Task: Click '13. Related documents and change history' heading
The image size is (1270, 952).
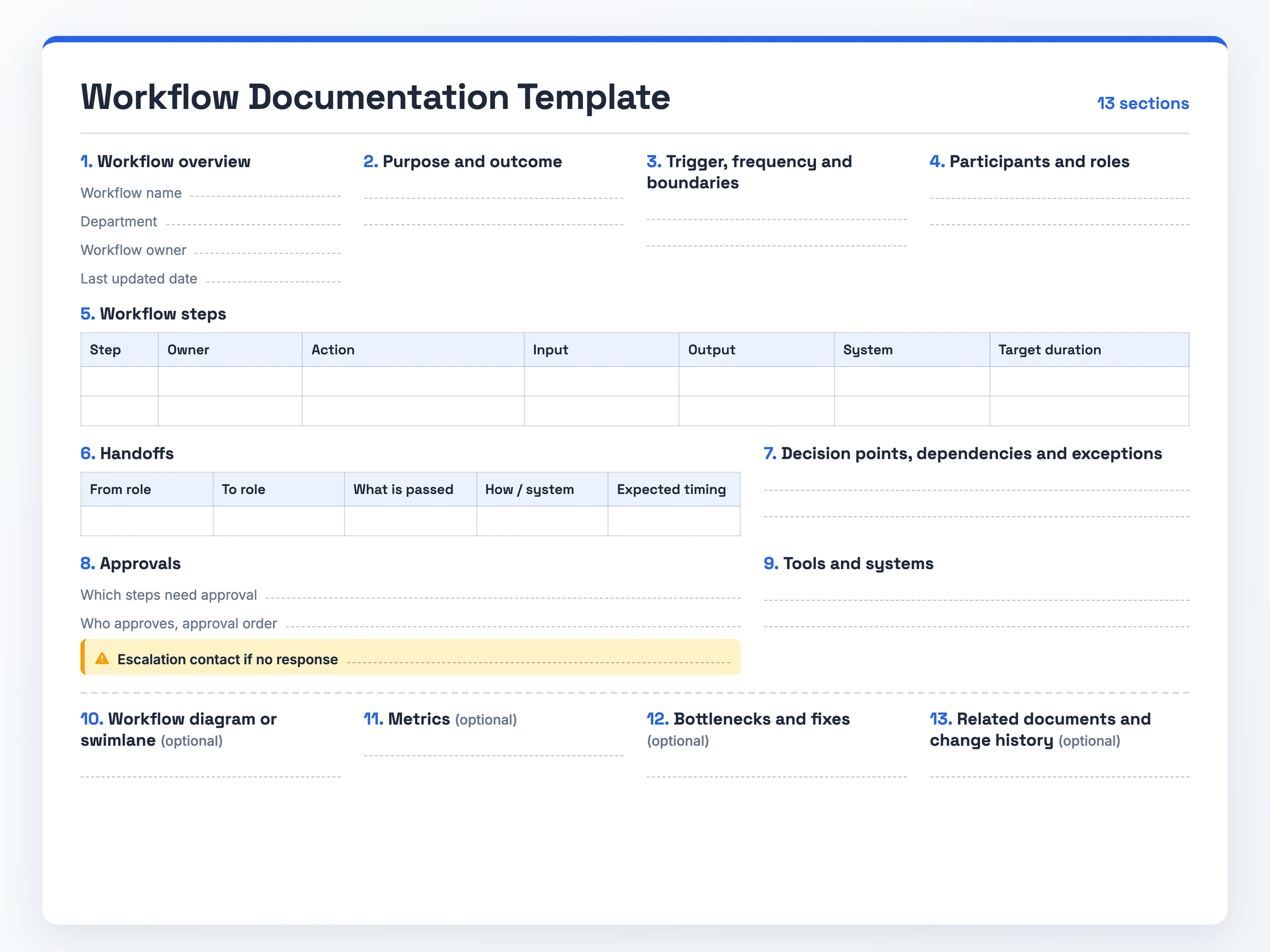Action: pyautogui.click(x=1040, y=730)
